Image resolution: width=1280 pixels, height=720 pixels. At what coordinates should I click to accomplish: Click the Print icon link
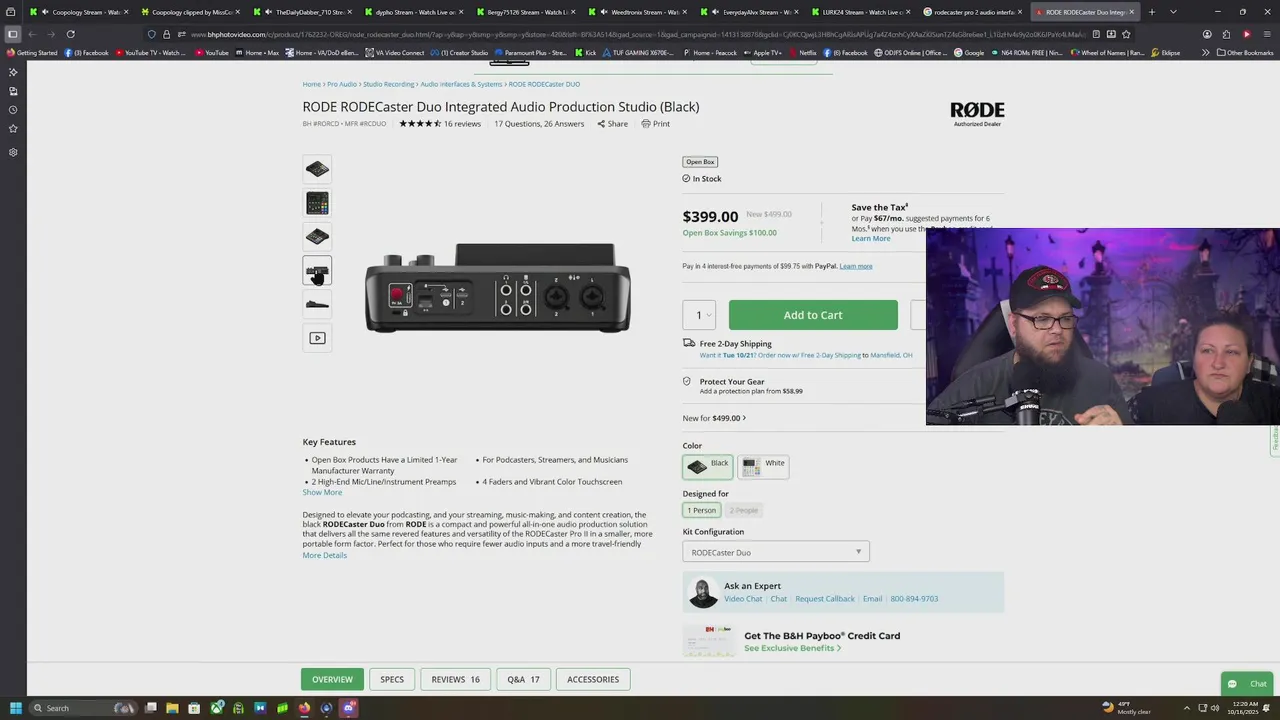tap(656, 124)
